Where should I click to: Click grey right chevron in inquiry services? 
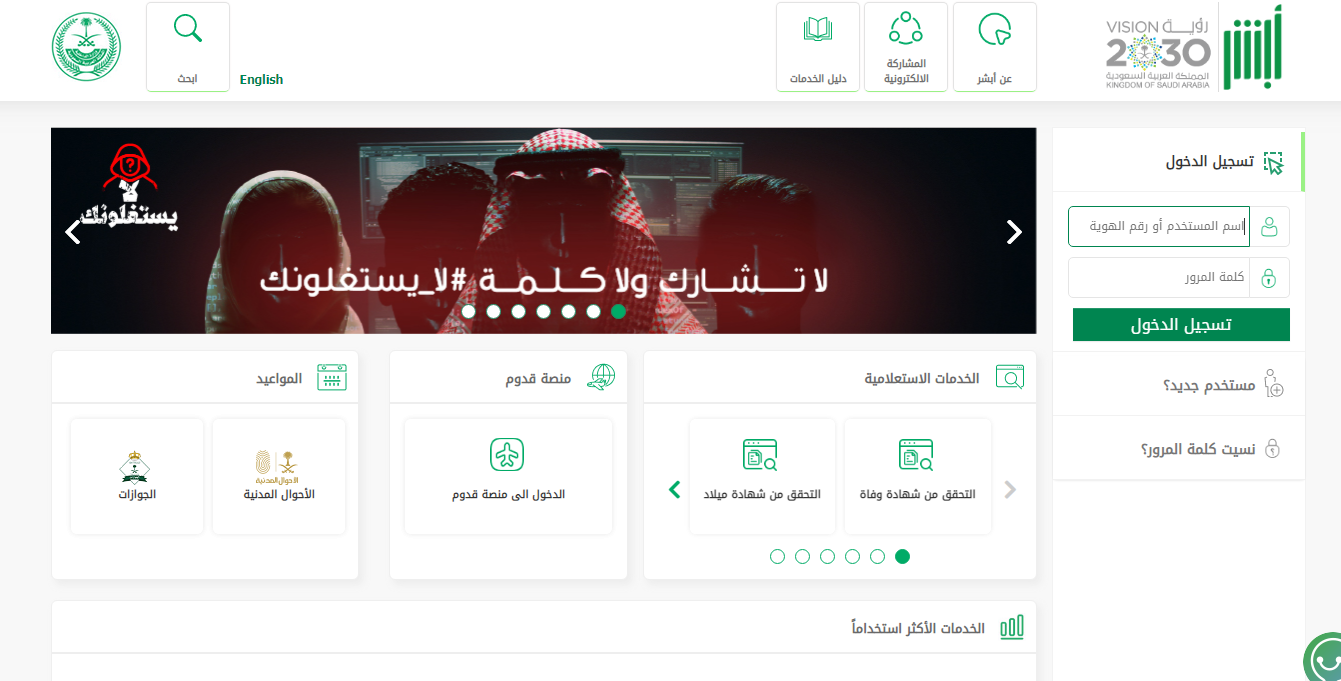[x=1010, y=490]
